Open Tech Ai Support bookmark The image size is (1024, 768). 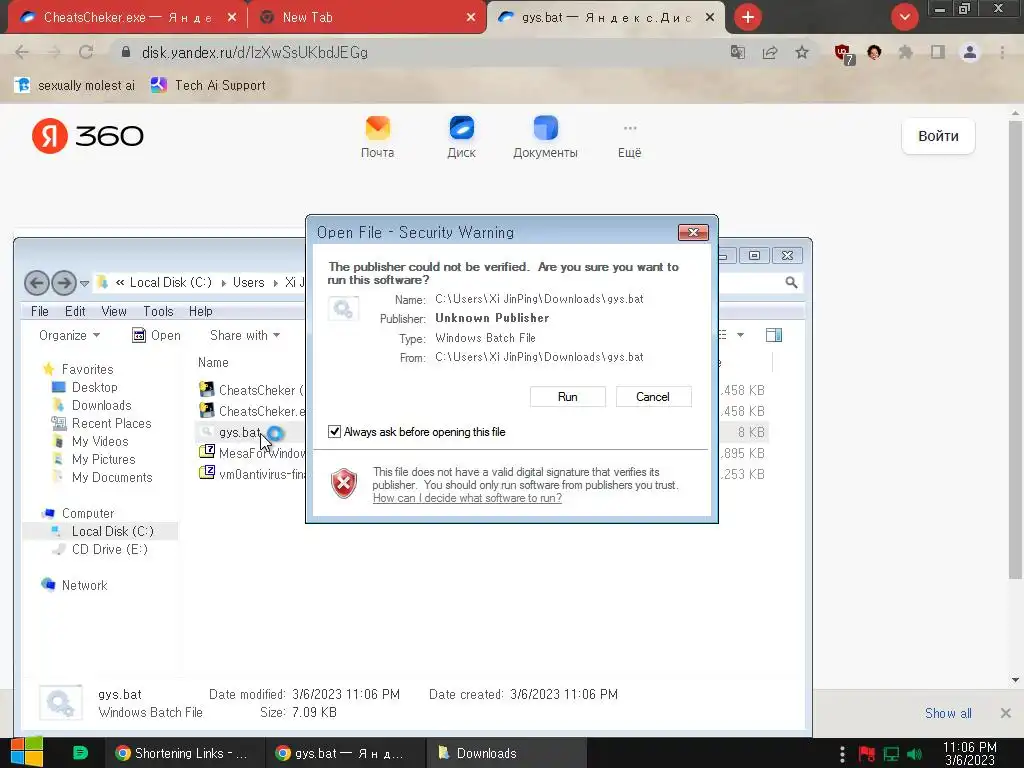[209, 85]
